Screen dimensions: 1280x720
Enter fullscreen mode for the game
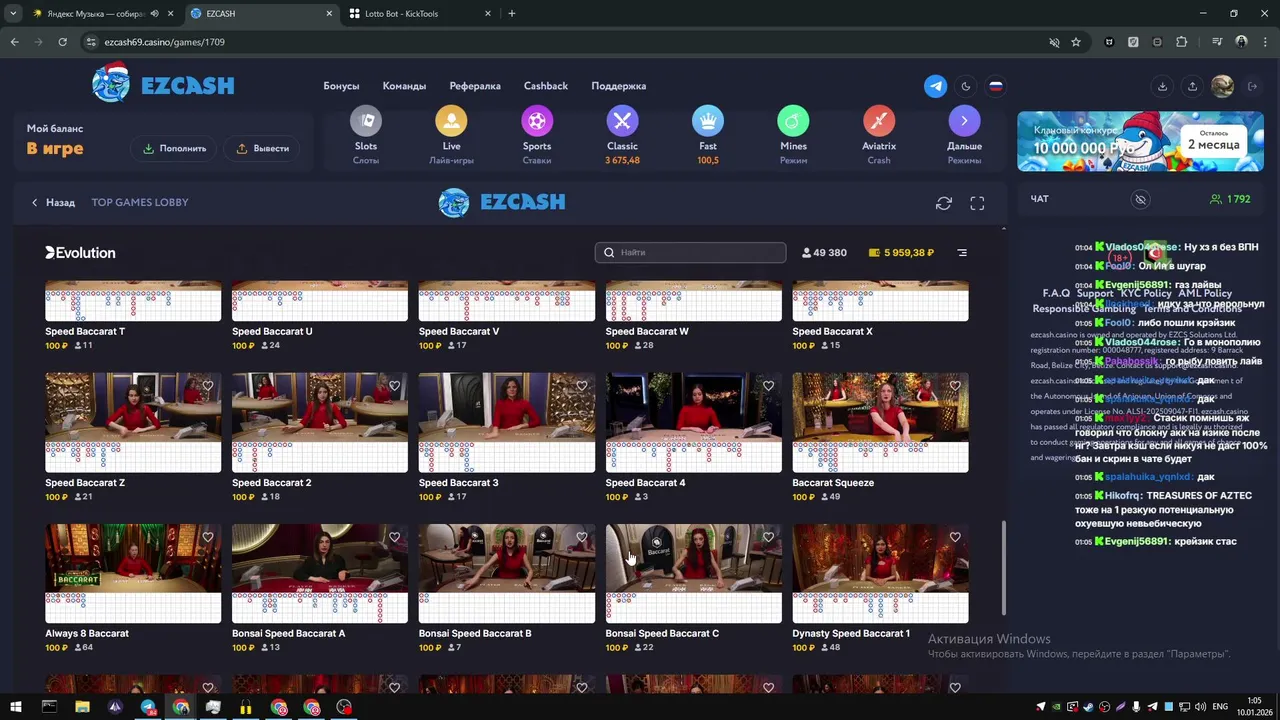point(977,203)
